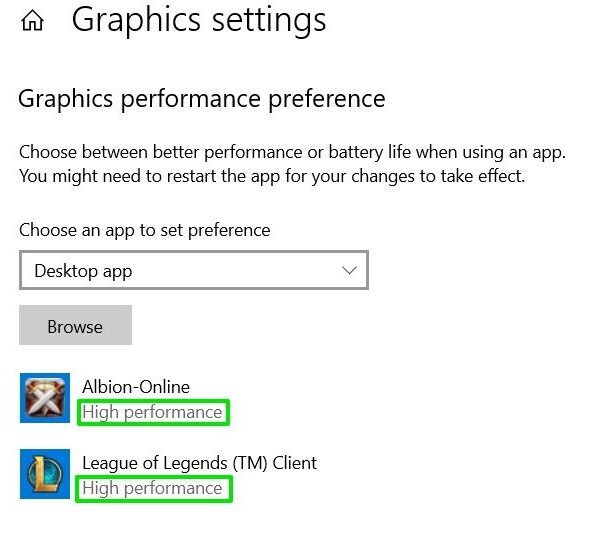Expand the dropdown using its chevron arrow
The image size is (611, 542).
349,270
